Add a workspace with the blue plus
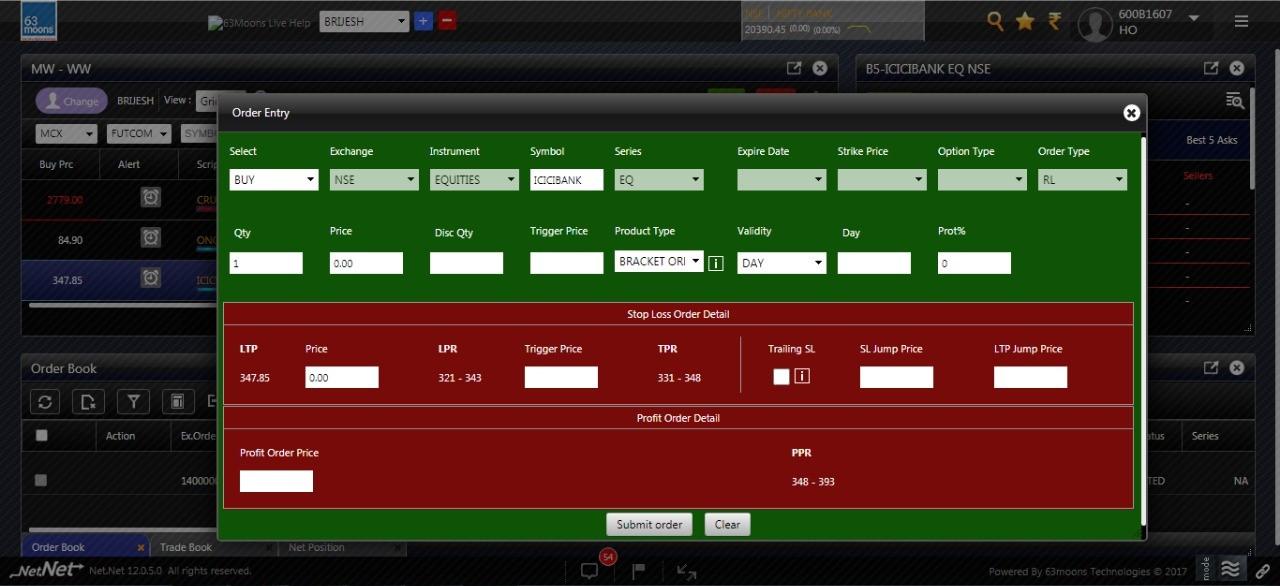This screenshot has height=586, width=1280. point(423,21)
